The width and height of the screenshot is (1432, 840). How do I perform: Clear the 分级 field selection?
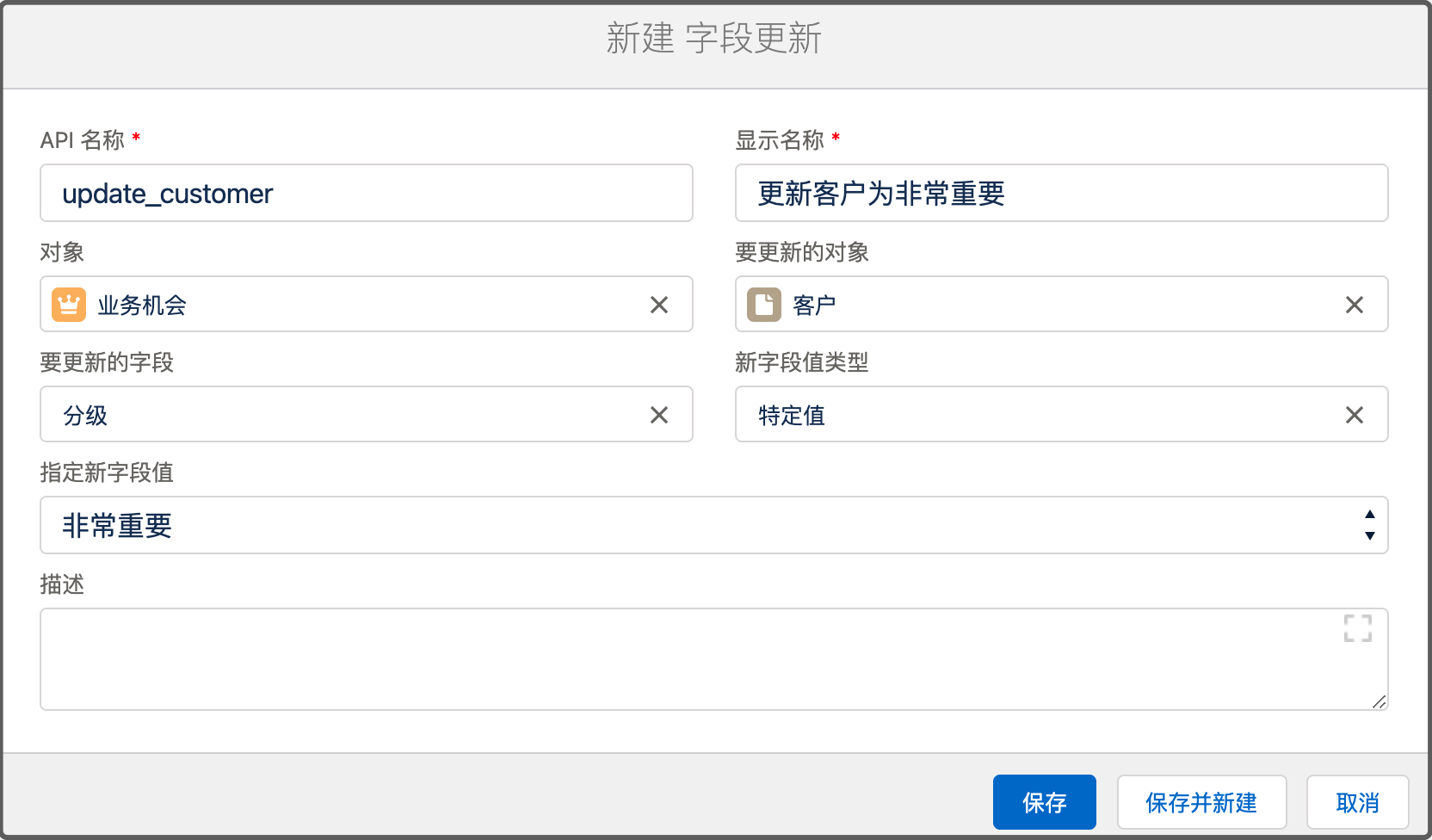659,415
